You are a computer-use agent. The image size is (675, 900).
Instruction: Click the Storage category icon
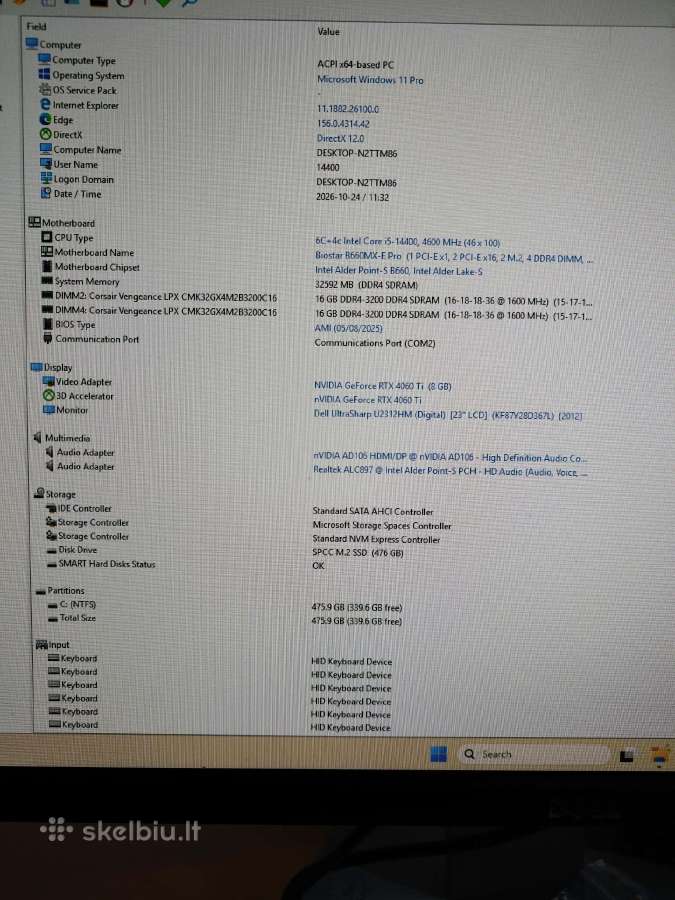pos(39,493)
